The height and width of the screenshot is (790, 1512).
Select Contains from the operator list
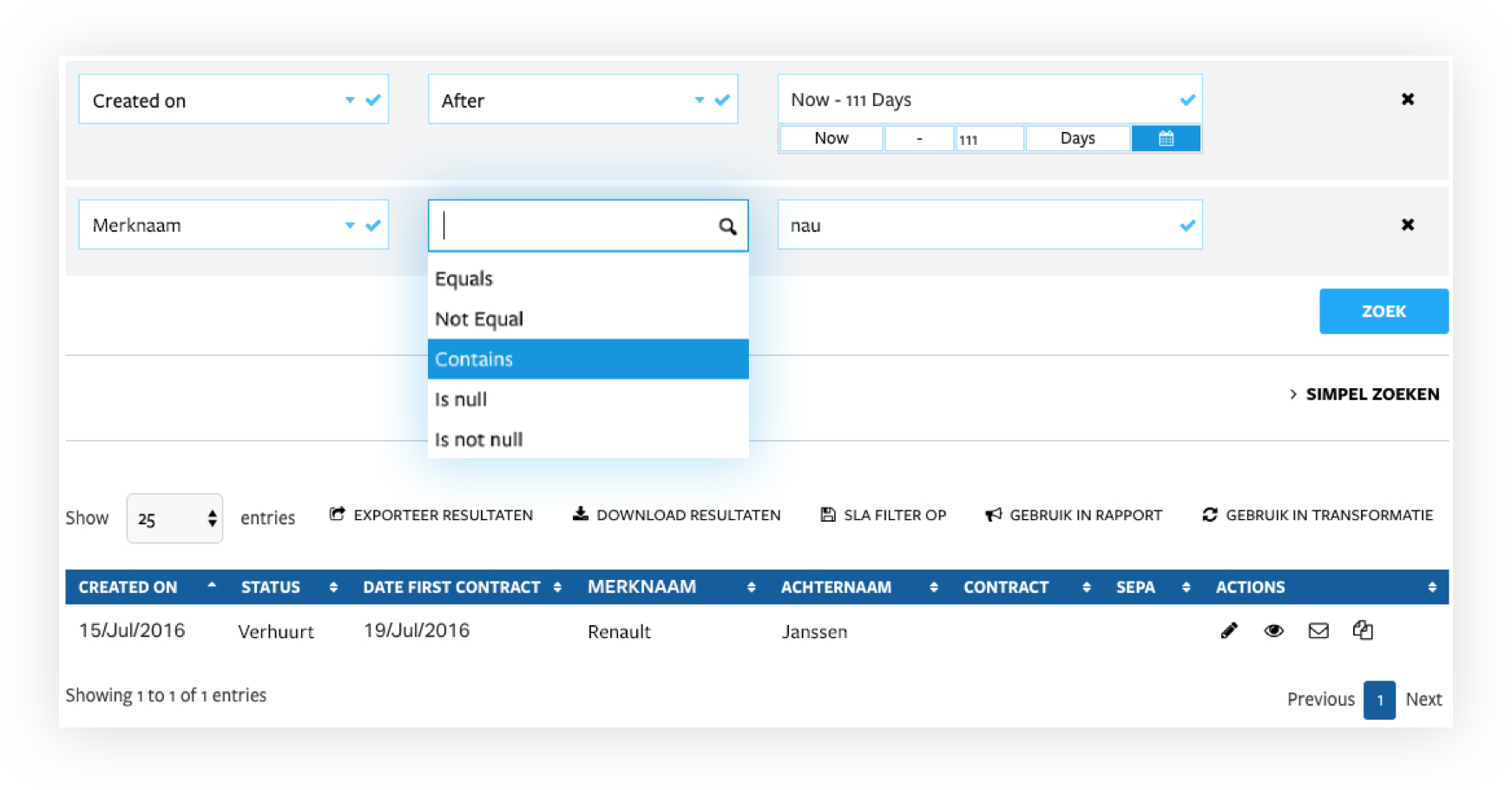(588, 359)
